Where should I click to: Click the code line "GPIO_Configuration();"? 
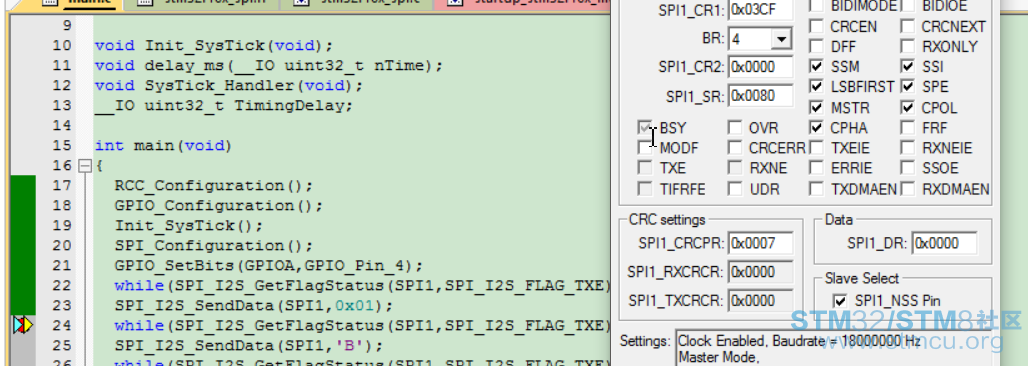pyautogui.click(x=219, y=205)
